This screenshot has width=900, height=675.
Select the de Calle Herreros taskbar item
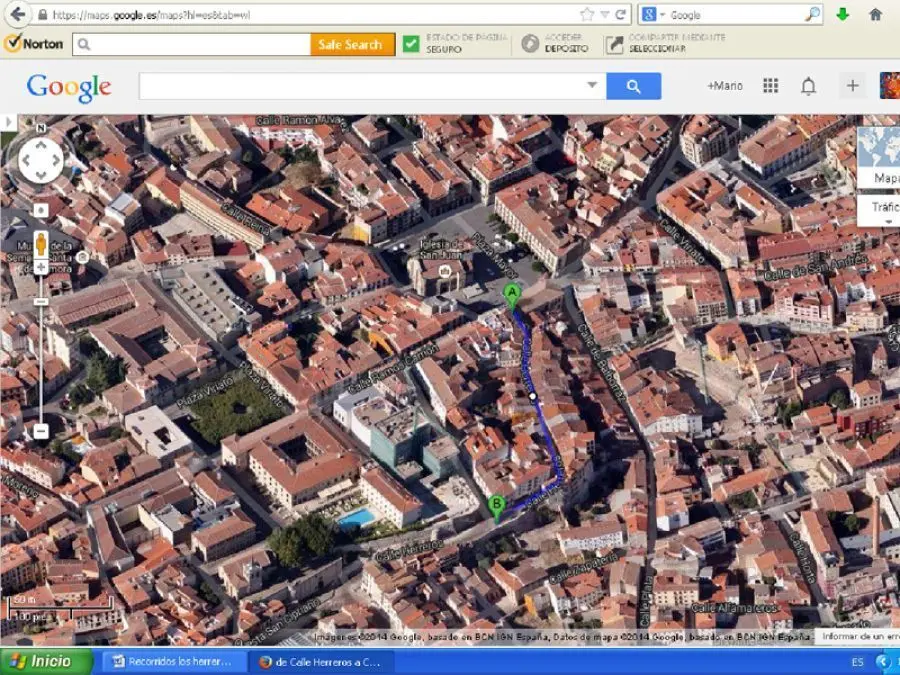click(322, 662)
